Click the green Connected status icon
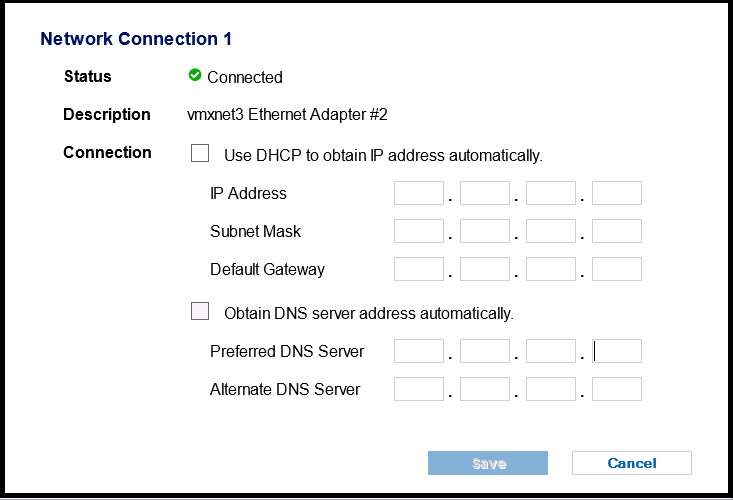 click(x=195, y=75)
